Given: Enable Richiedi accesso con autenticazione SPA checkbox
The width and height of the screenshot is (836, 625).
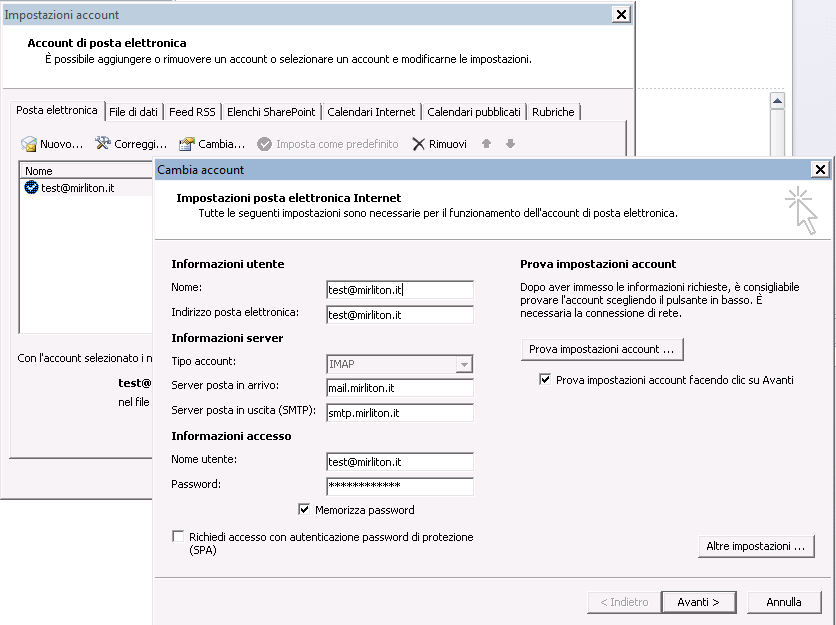Looking at the screenshot, I should click(178, 536).
